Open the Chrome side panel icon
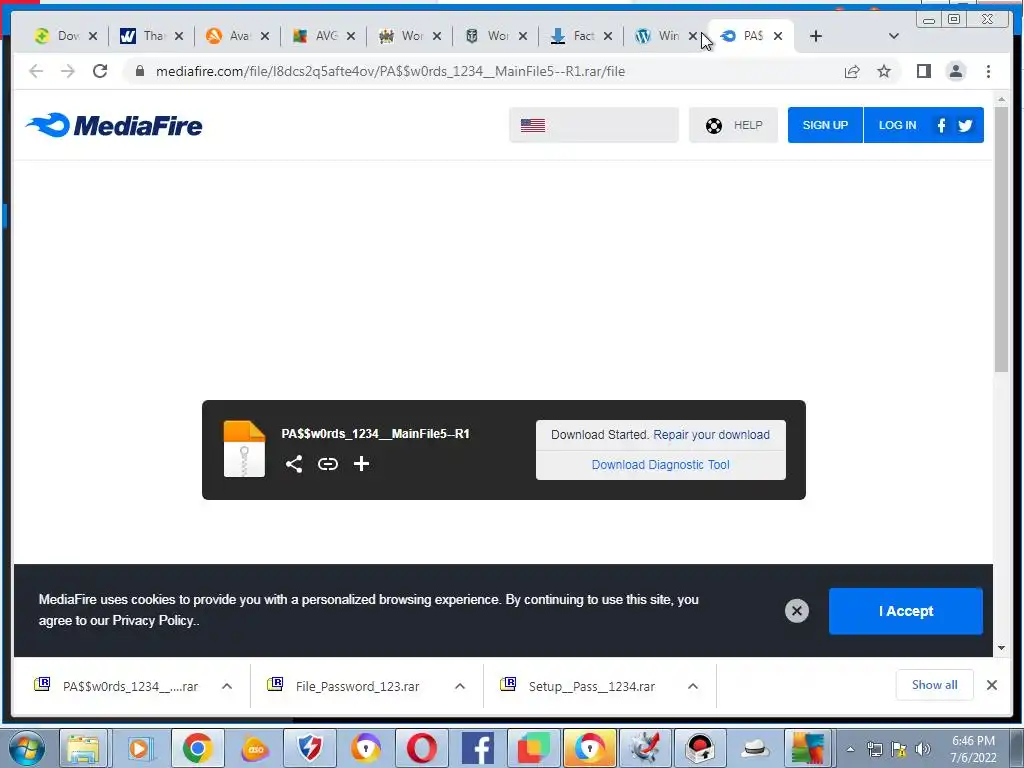 click(x=923, y=71)
